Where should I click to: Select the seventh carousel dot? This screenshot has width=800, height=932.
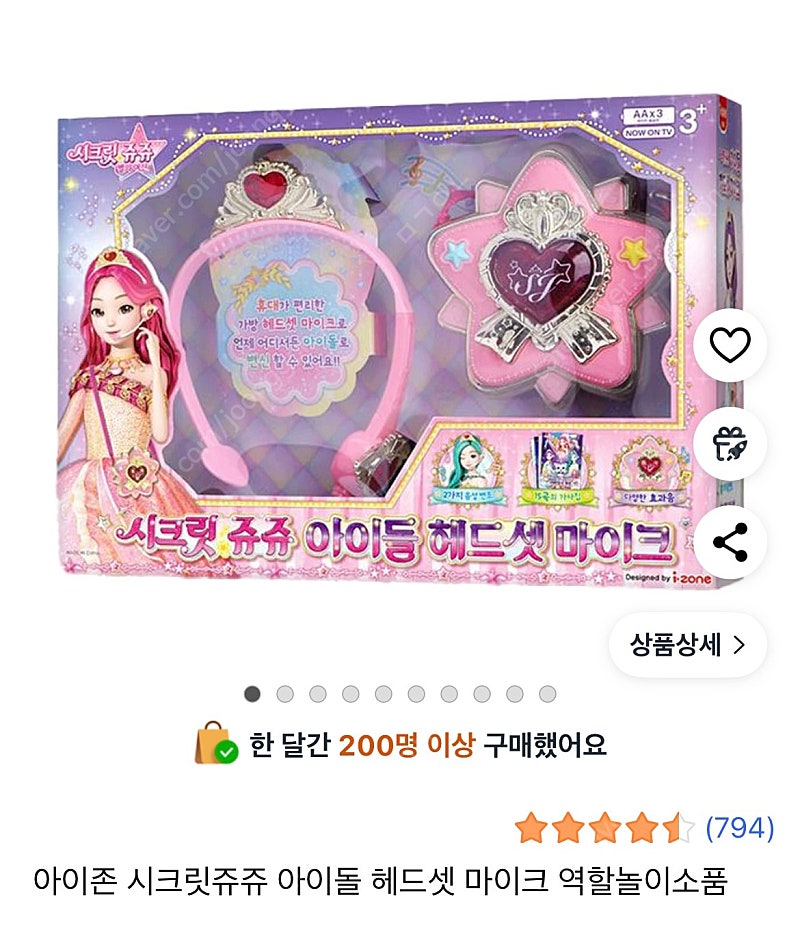449,694
